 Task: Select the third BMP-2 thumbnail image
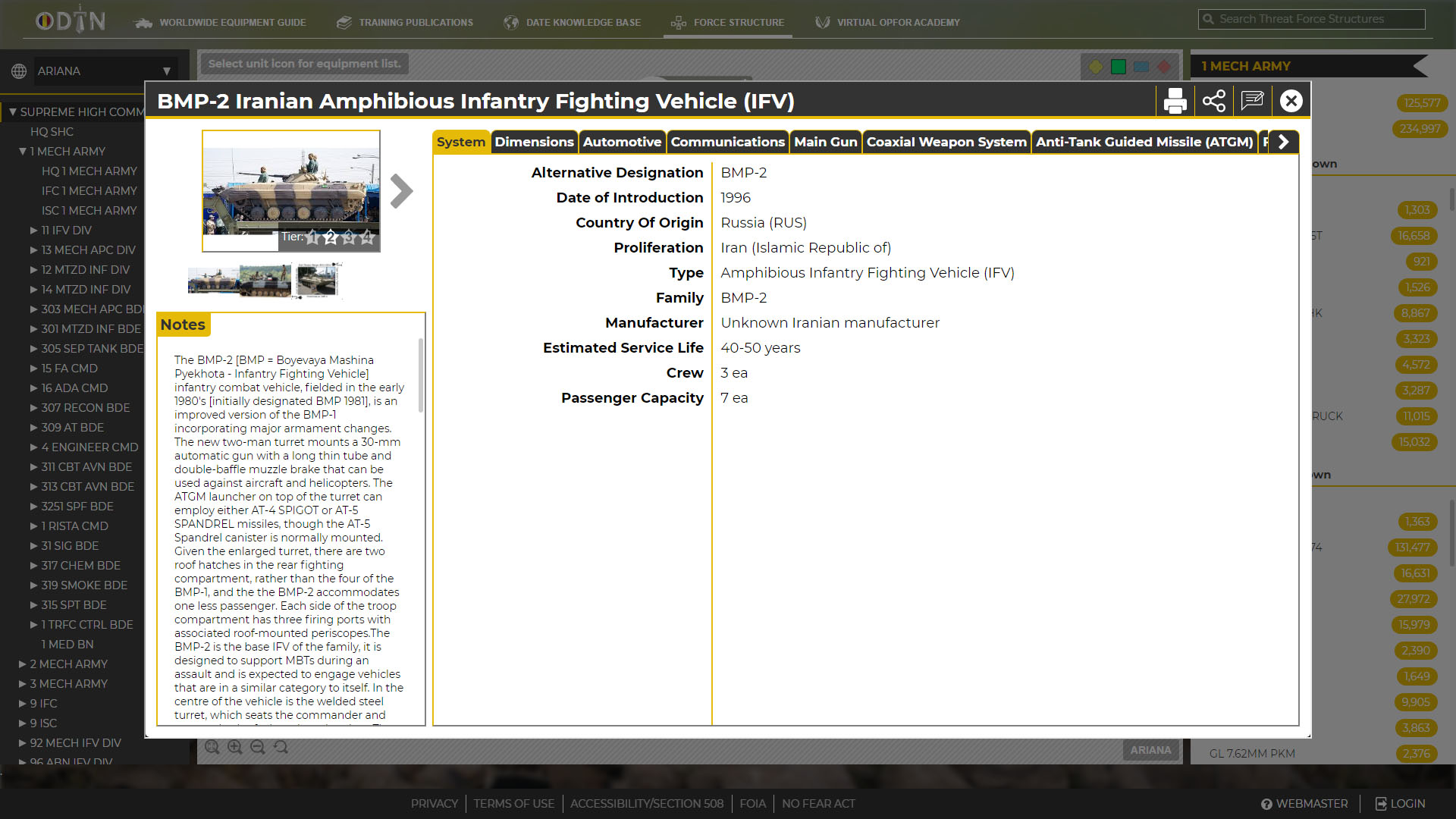tap(317, 281)
